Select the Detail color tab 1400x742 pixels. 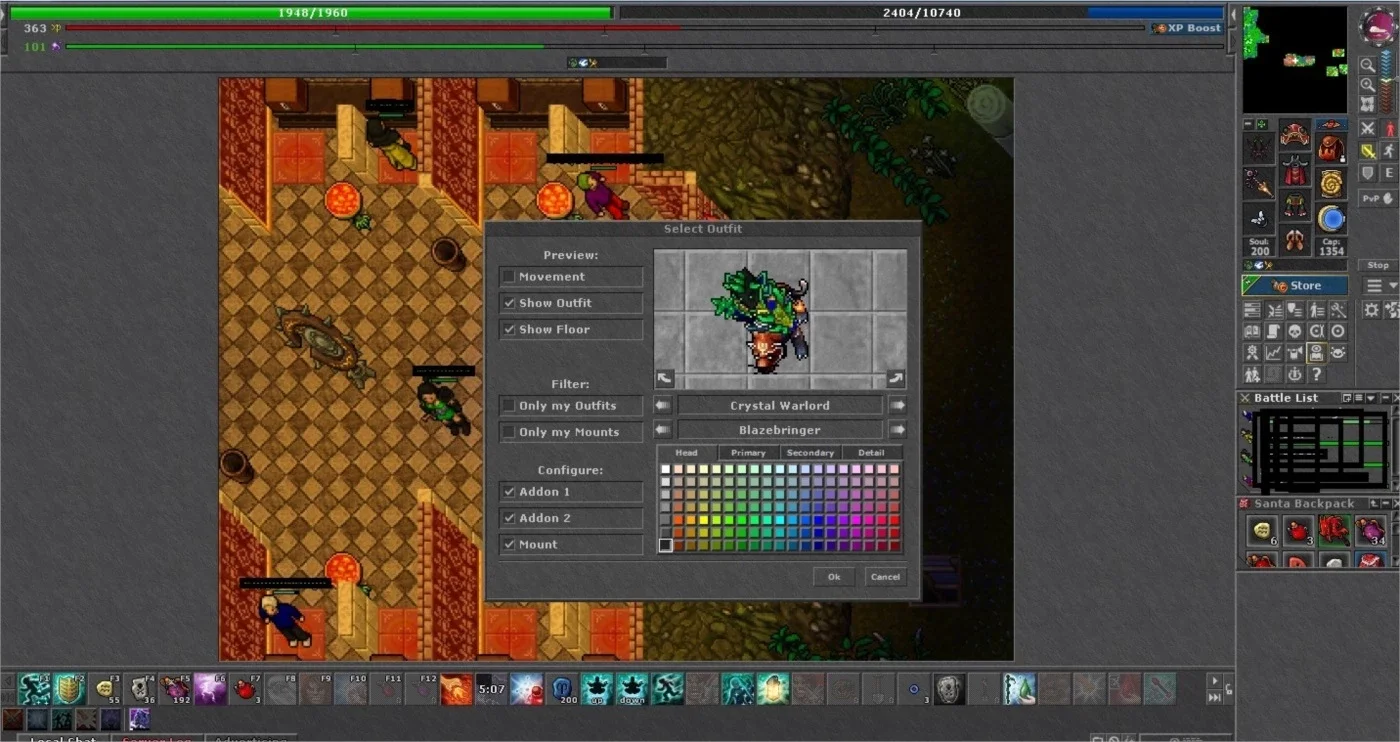pos(871,453)
